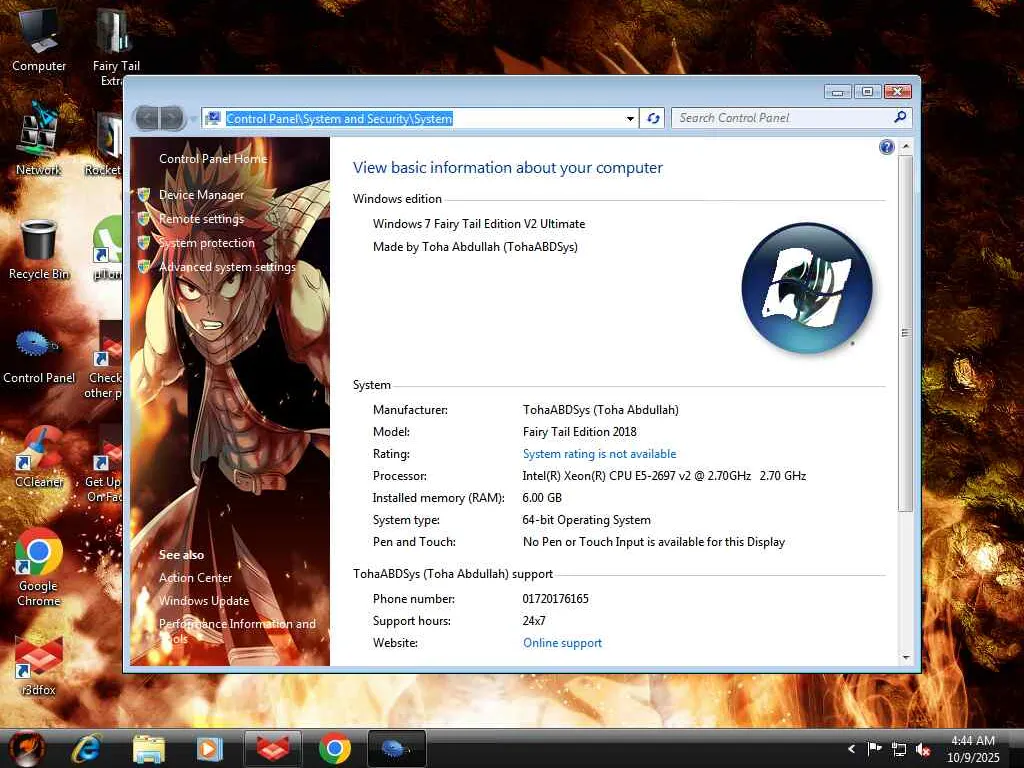Click the Manufacturer TohaABDSys value
Screen dimensions: 1024x768
tap(601, 410)
